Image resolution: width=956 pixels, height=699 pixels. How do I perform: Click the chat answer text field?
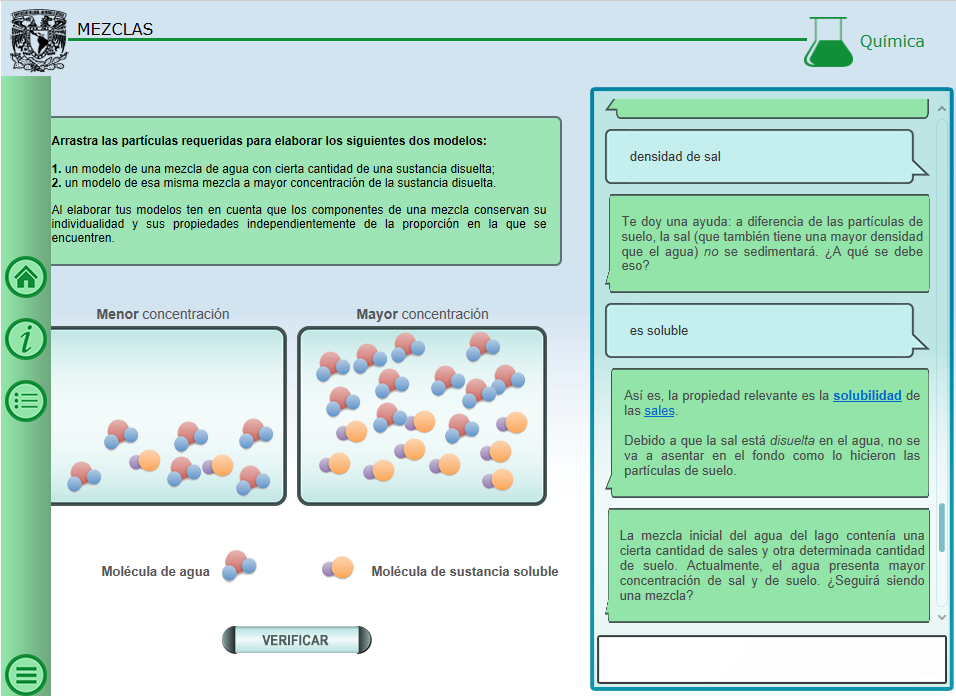coord(771,659)
